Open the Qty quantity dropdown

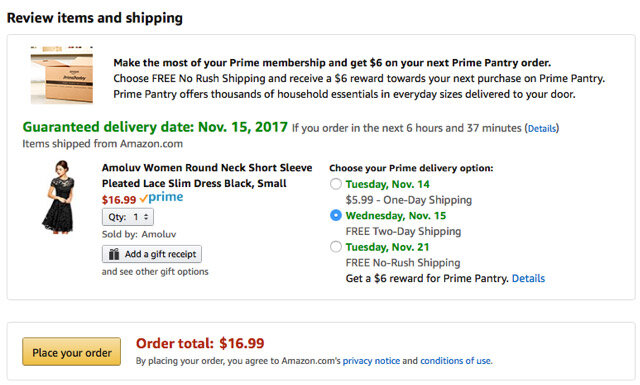click(x=128, y=217)
